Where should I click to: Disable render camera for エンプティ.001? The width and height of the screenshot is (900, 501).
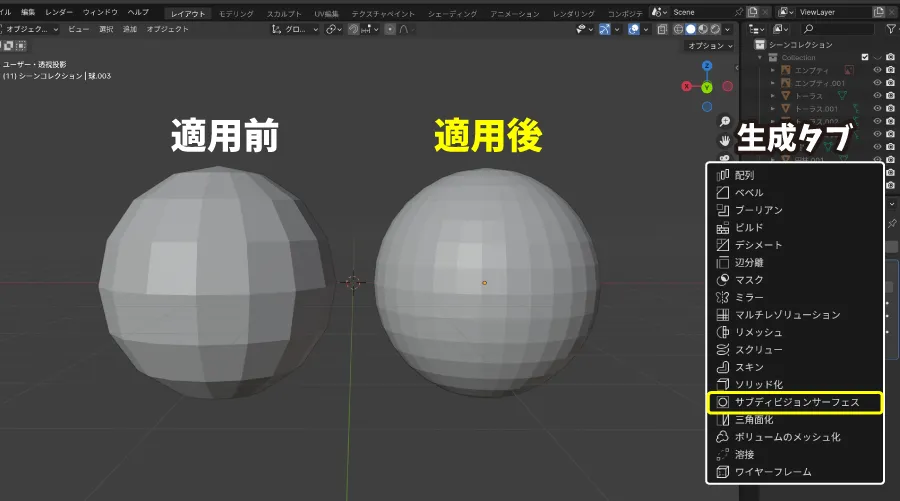point(890,83)
